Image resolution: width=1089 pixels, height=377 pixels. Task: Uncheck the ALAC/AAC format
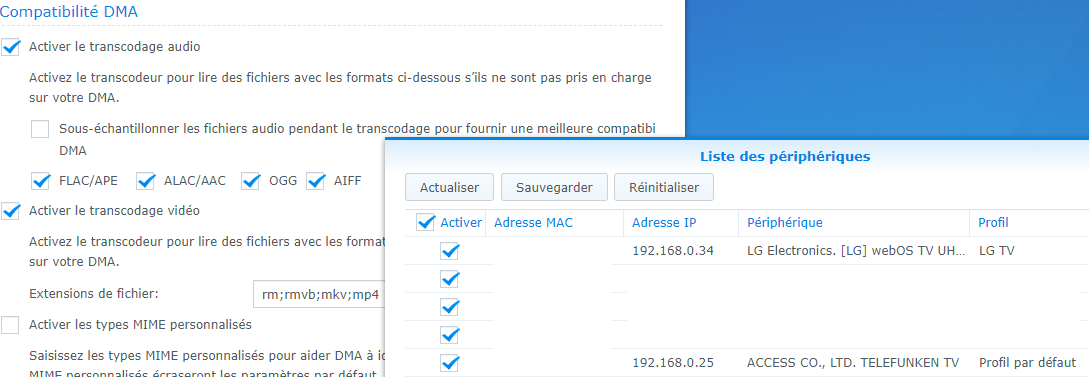[x=145, y=181]
